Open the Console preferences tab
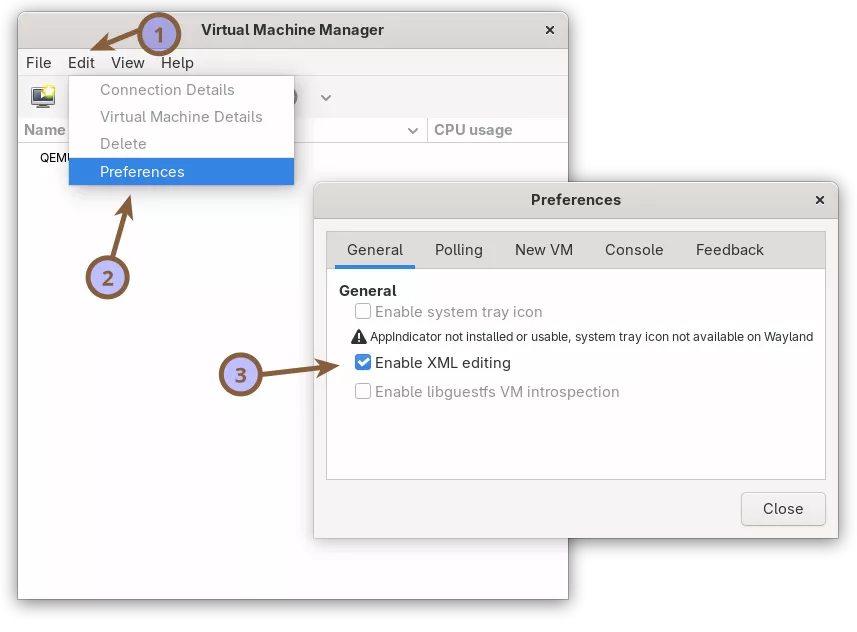Screen dimensions: 857x632 click(x=634, y=250)
